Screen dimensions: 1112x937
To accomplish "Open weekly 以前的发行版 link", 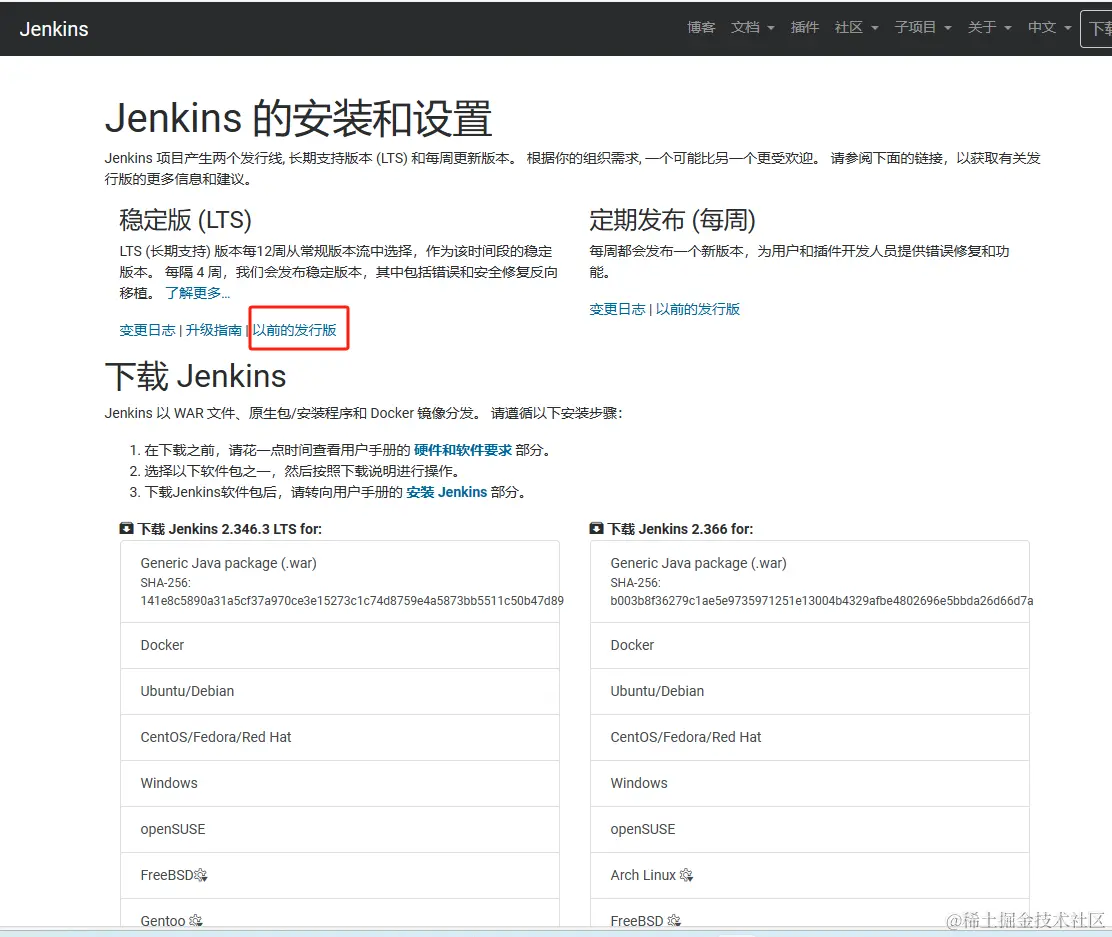I will (697, 309).
